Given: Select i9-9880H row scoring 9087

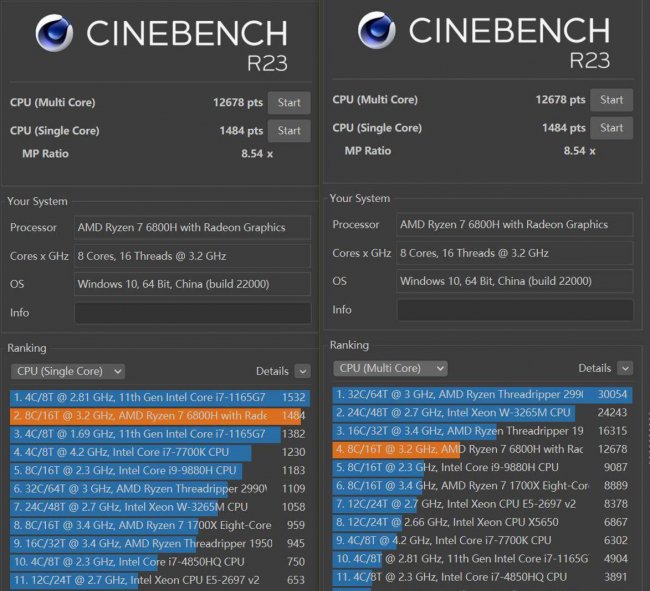Looking at the screenshot, I should click(x=482, y=467).
